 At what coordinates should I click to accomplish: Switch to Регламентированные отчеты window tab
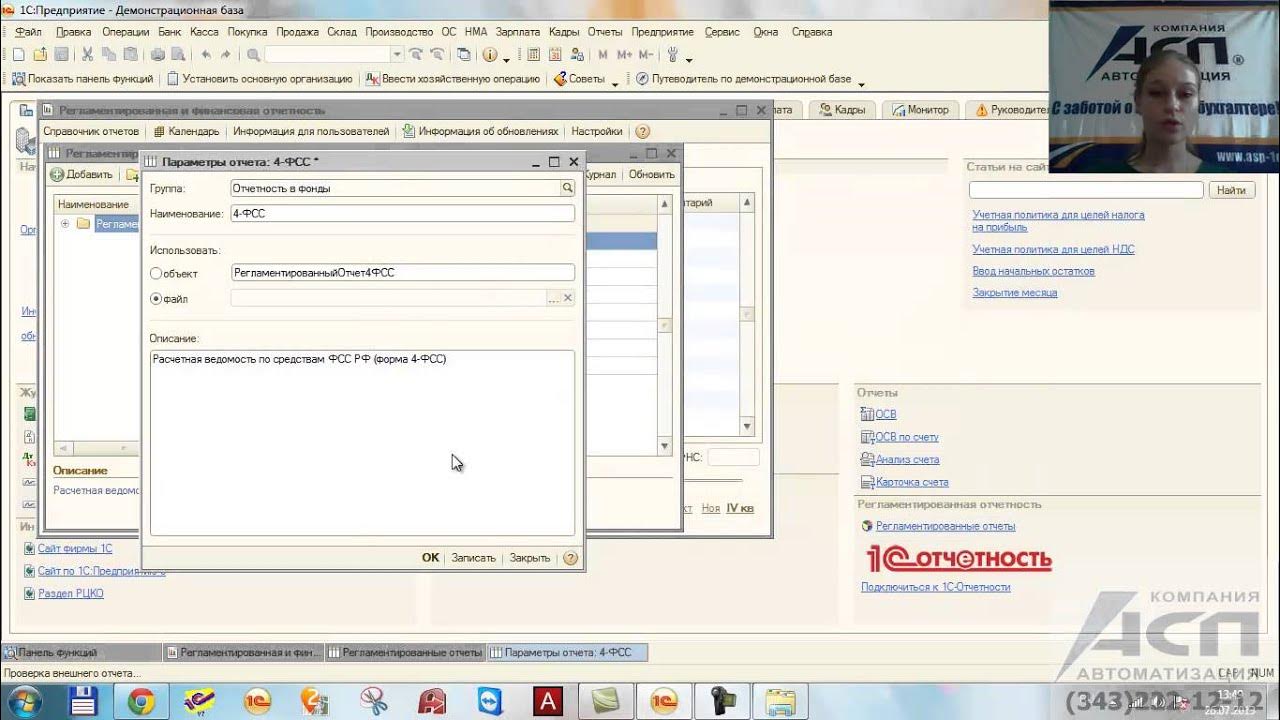(404, 653)
